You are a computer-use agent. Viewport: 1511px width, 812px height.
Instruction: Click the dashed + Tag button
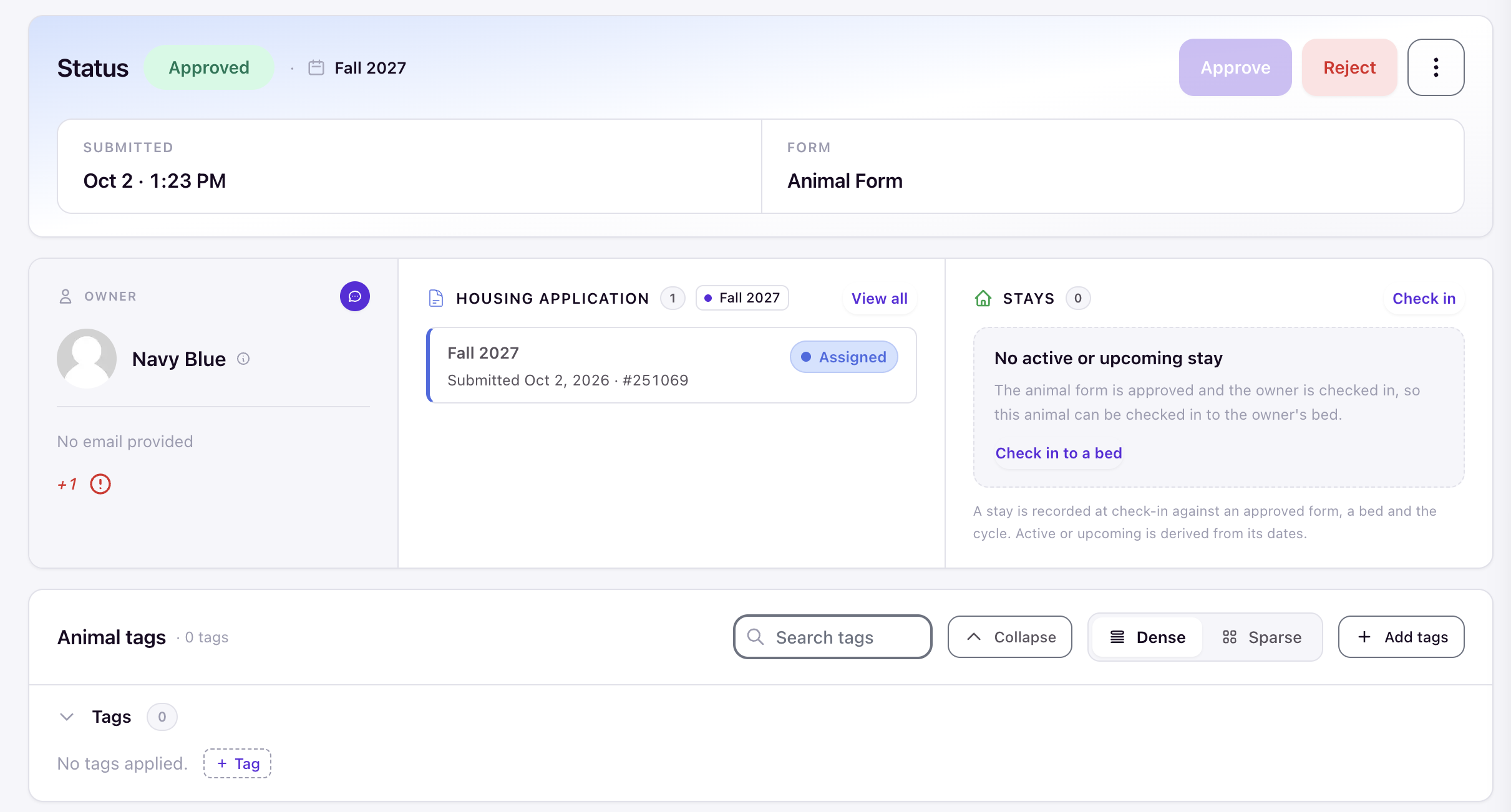pyautogui.click(x=237, y=763)
